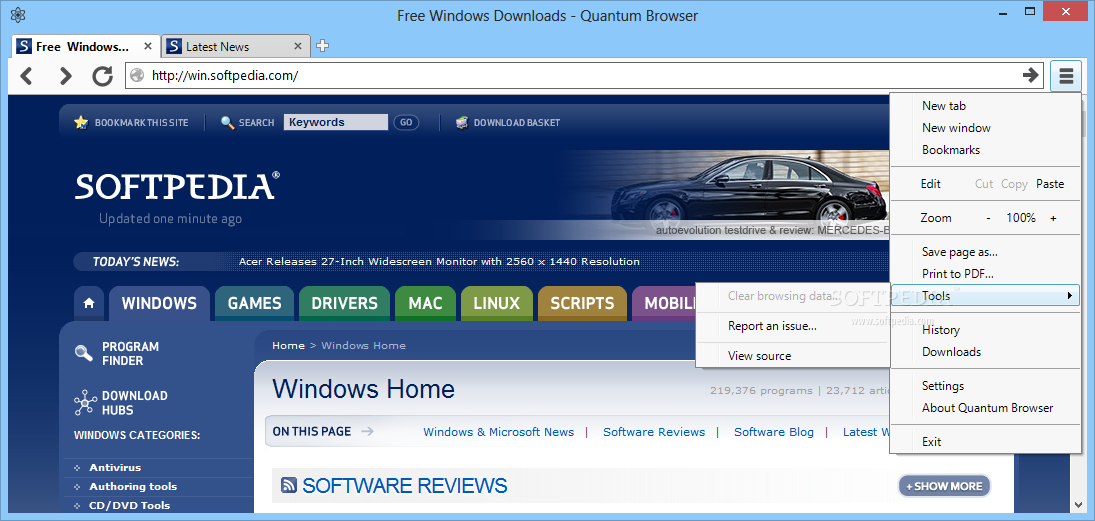Click the Keywords search field
The height and width of the screenshot is (521, 1095).
[x=335, y=122]
